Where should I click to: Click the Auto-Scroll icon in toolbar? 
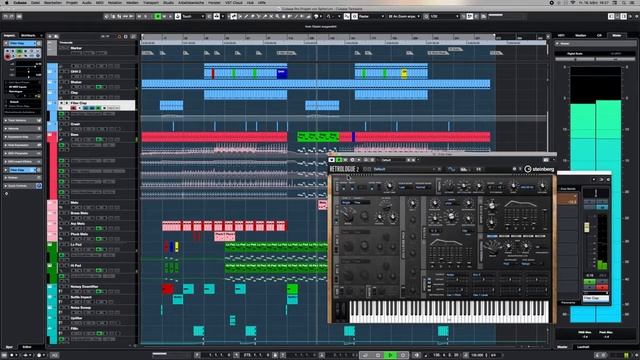click(x=217, y=16)
